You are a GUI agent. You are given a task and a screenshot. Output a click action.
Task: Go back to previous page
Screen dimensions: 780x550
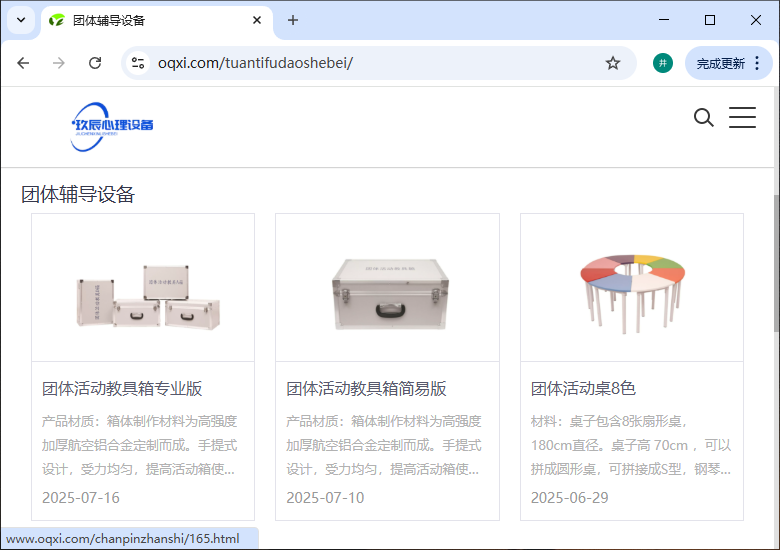23,63
